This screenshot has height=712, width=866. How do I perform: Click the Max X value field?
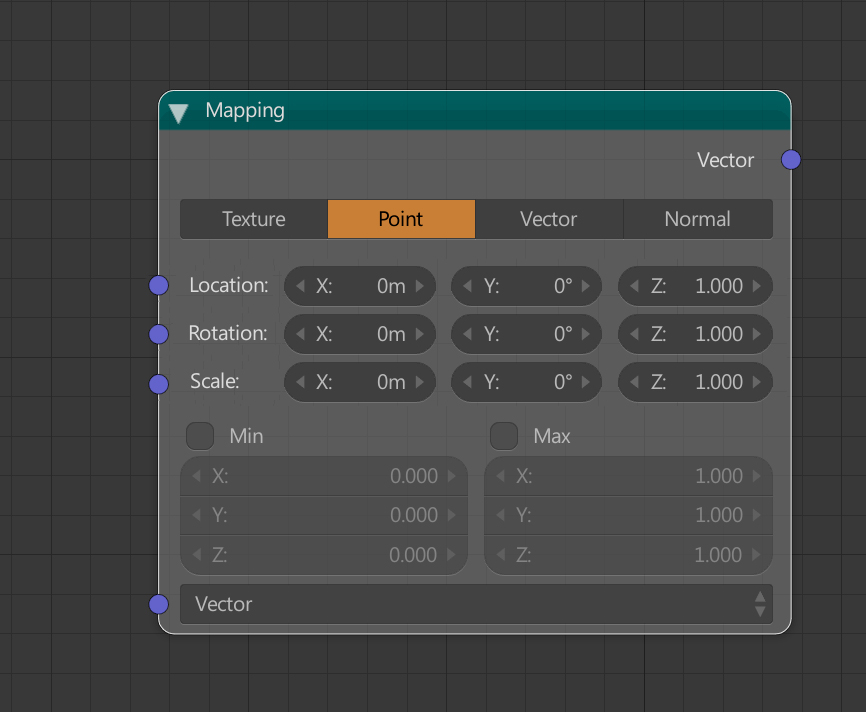pyautogui.click(x=629, y=476)
